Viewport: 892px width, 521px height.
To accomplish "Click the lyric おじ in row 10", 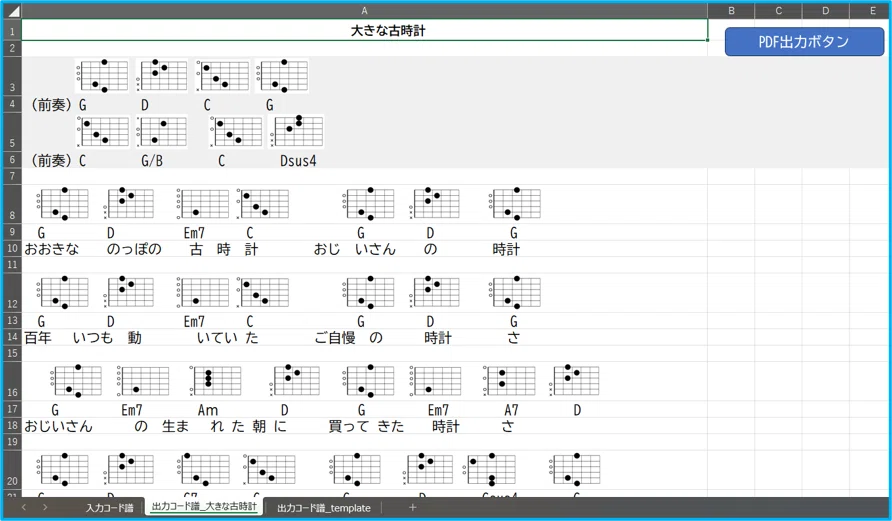I will (327, 249).
